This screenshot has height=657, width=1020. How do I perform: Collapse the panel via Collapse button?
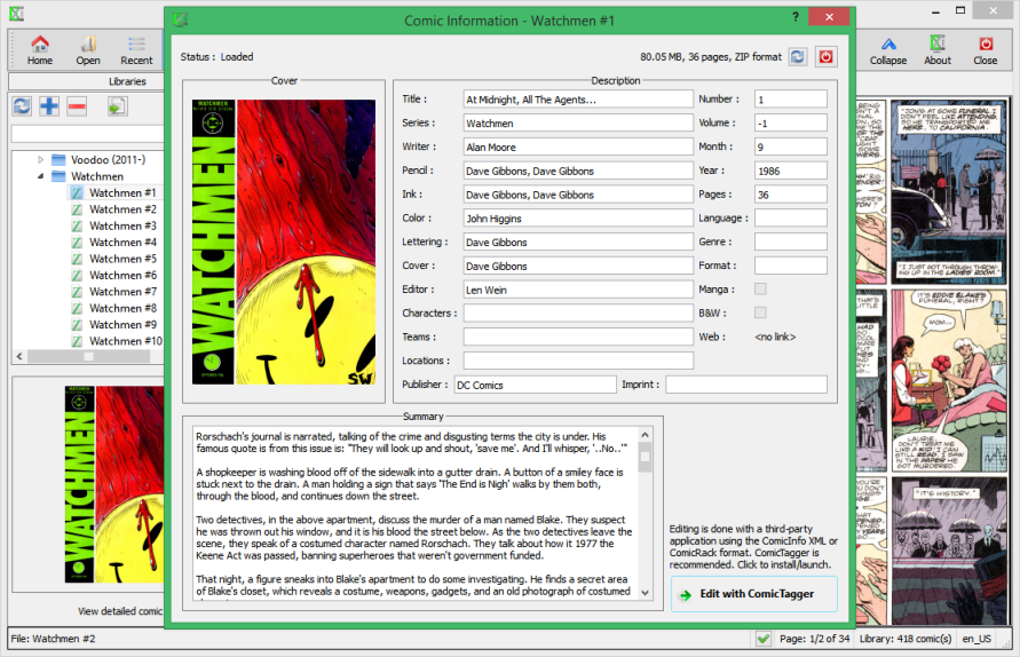(x=888, y=50)
